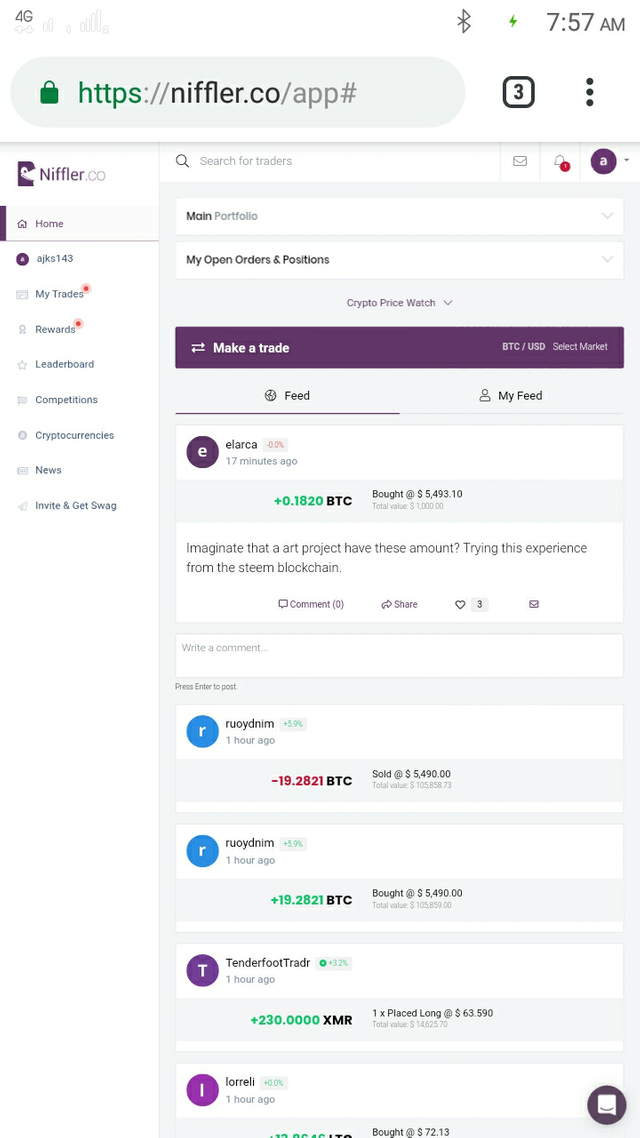Expand the Crypto Price Watch dropdown
The image size is (640, 1138).
tap(399, 303)
